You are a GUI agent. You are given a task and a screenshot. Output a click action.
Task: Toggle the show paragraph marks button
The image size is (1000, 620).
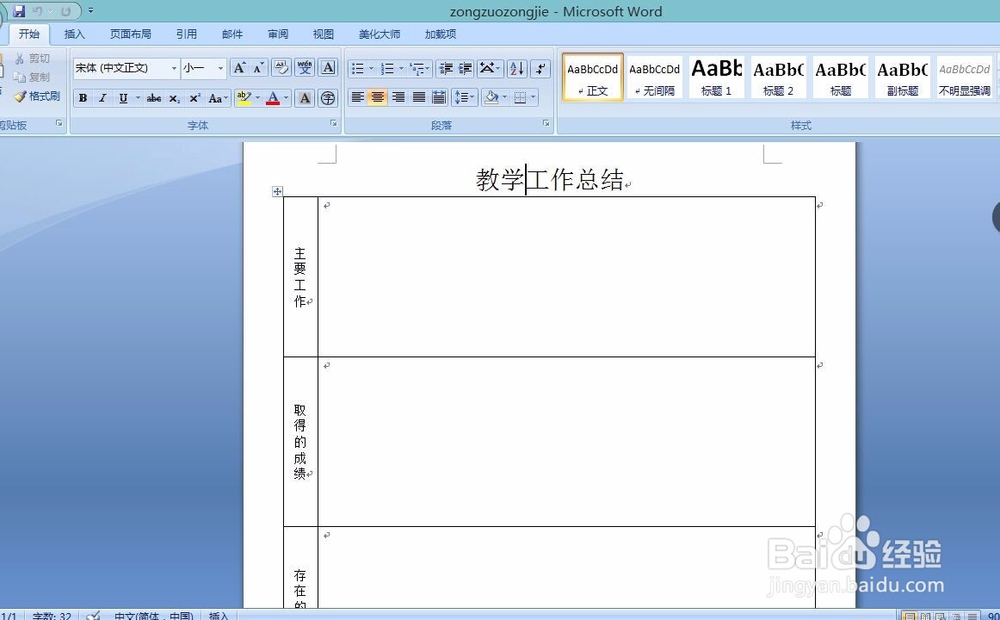pos(541,68)
